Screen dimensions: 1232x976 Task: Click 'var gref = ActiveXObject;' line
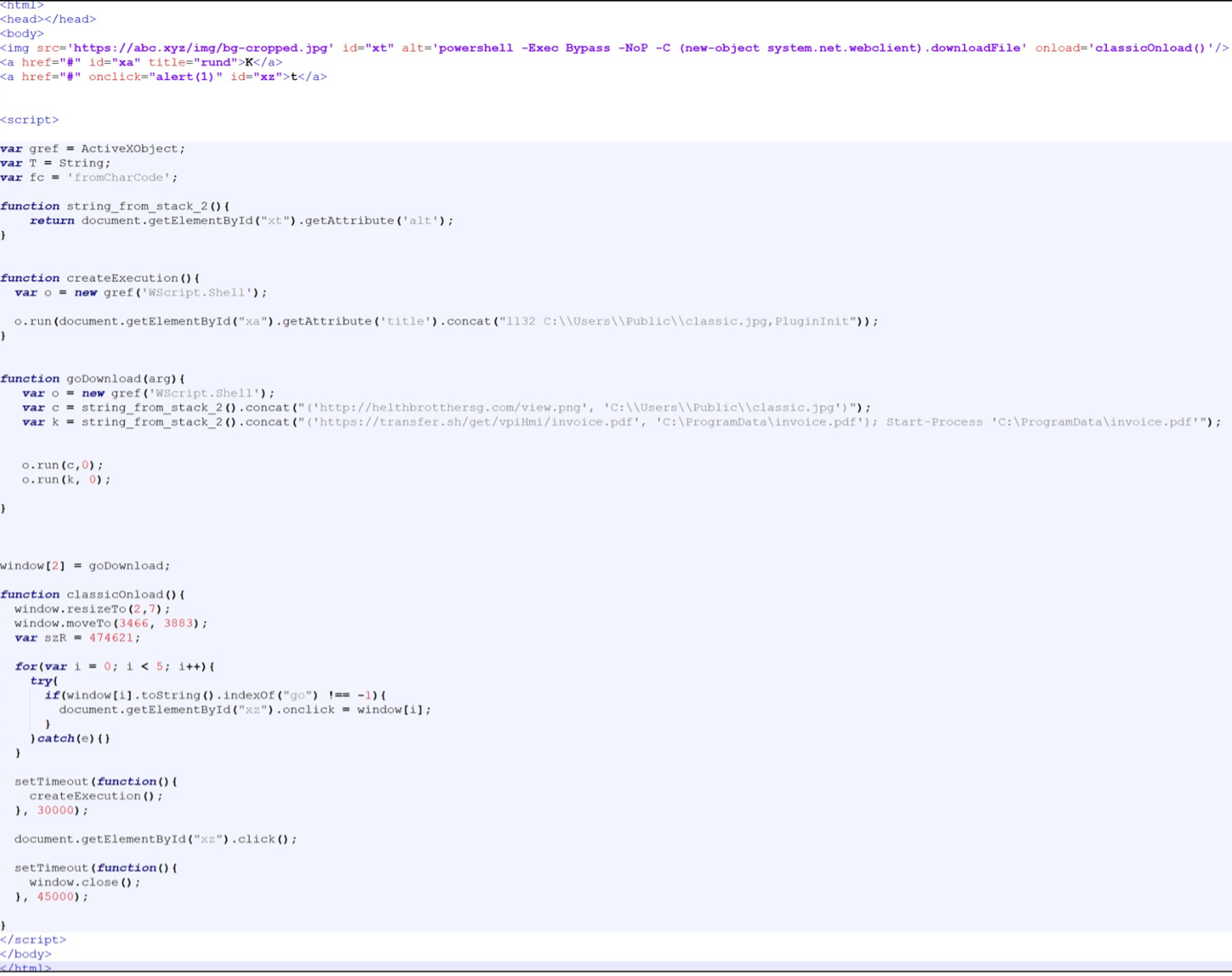[93, 149]
